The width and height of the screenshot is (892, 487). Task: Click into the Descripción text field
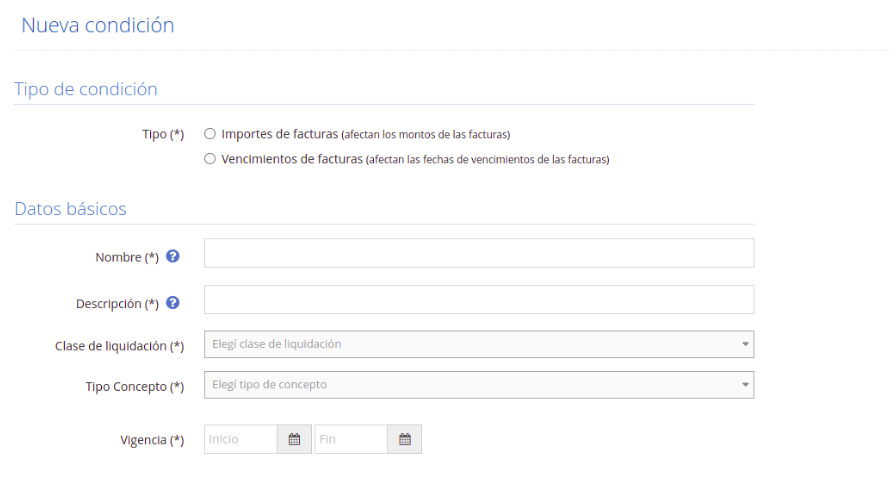click(x=479, y=300)
